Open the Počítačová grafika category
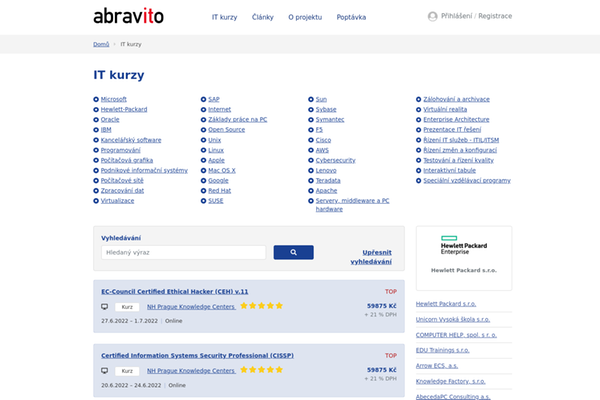This screenshot has height=400, width=600. click(127, 160)
